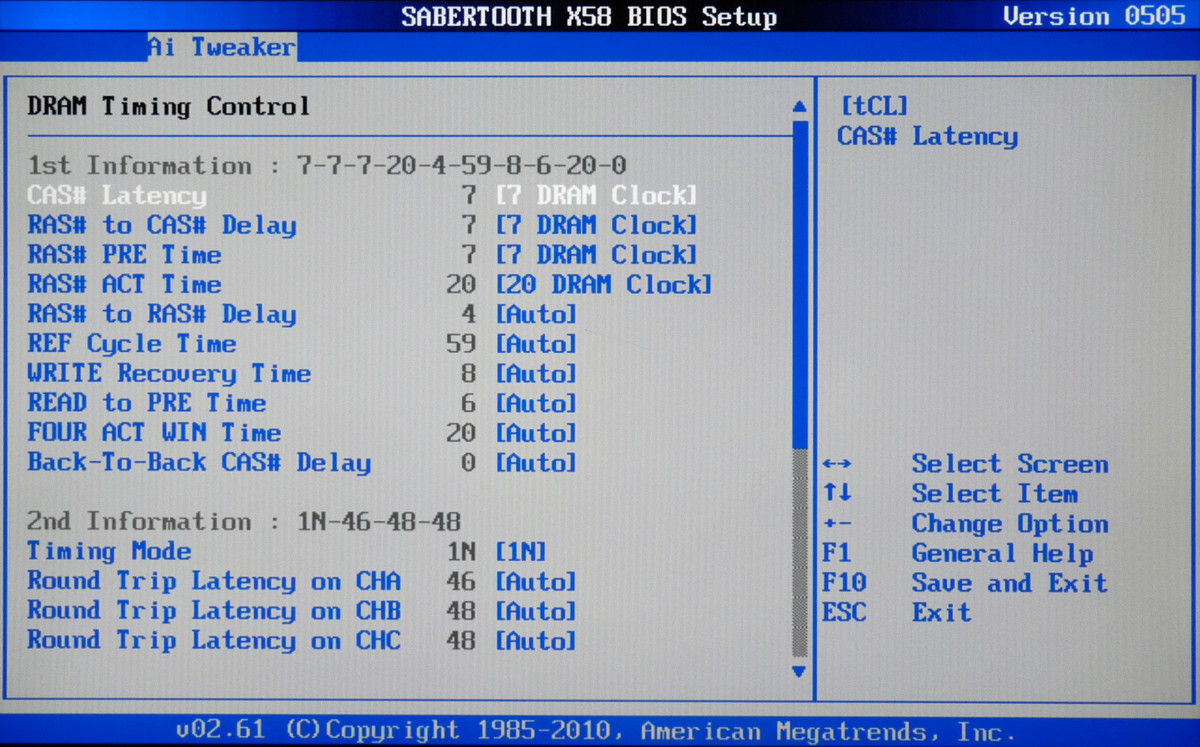Open RAS# ACT Time [20 DRAM Clock] option
This screenshot has height=747, width=1200.
[603, 285]
